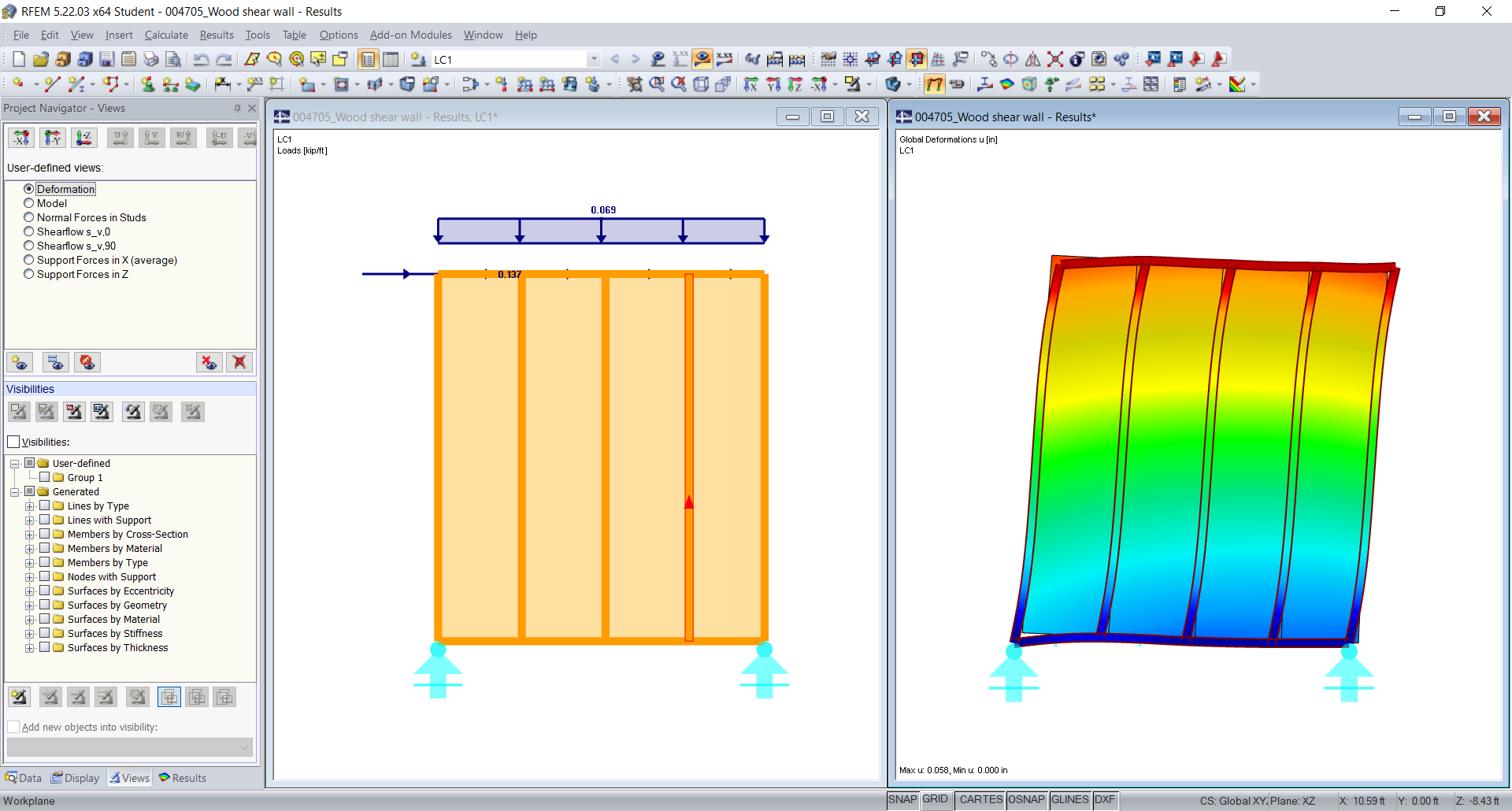Click the Surfaces by Stiffness tree item
This screenshot has width=1512, height=811.
[x=115, y=634]
